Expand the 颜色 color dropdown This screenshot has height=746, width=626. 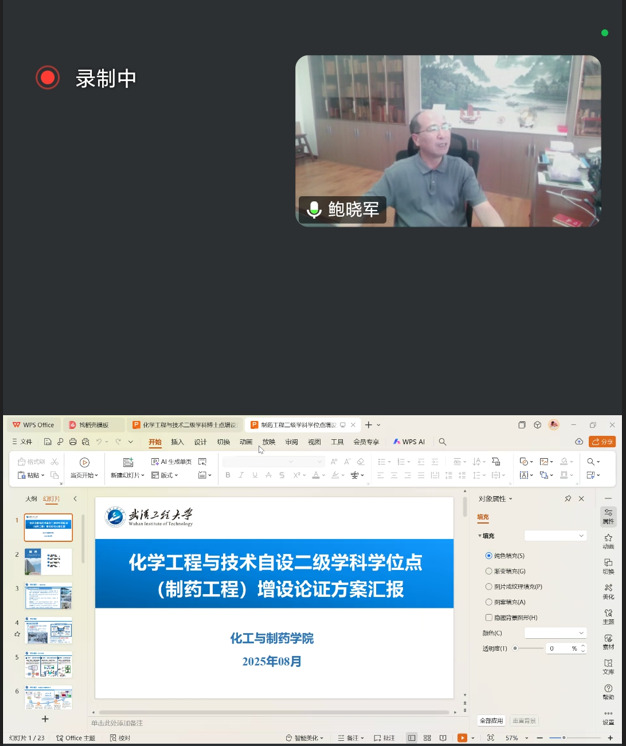tap(555, 632)
